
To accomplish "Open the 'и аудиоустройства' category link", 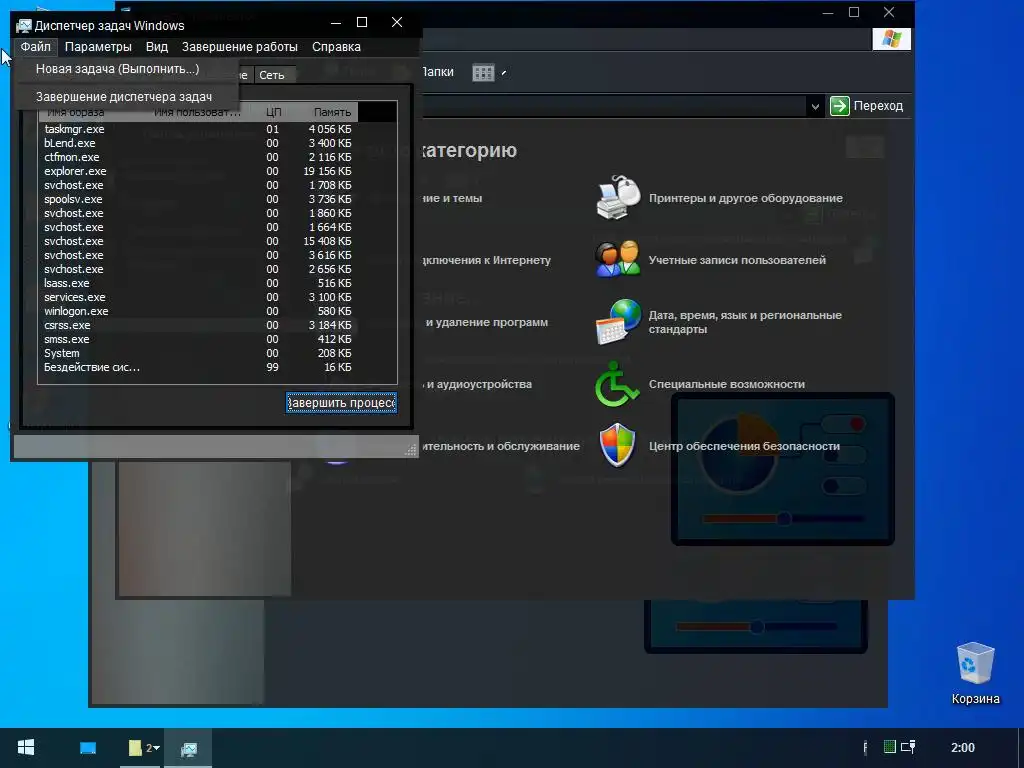I will 479,384.
